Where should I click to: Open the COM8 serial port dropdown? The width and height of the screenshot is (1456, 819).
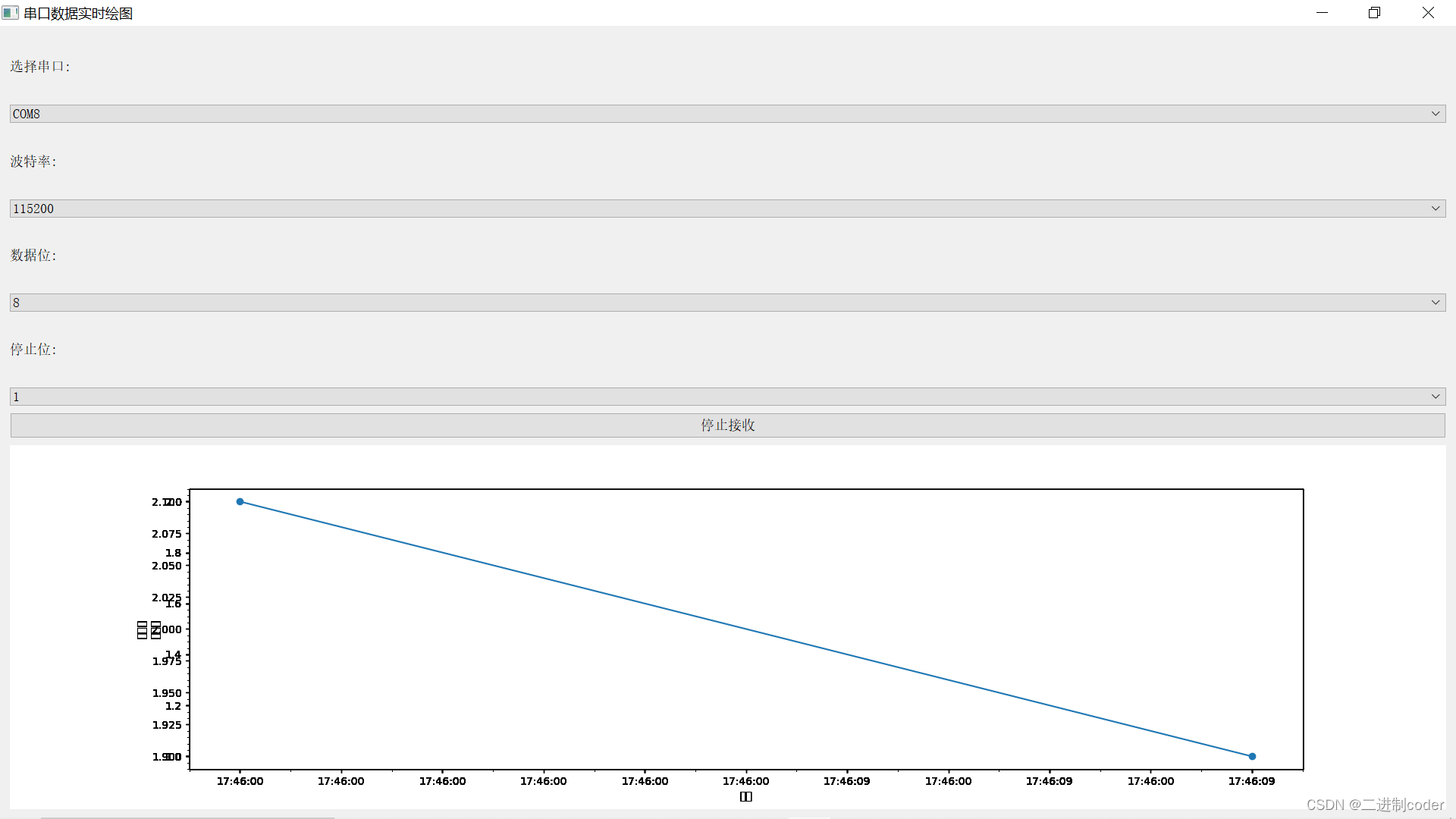tap(727, 114)
